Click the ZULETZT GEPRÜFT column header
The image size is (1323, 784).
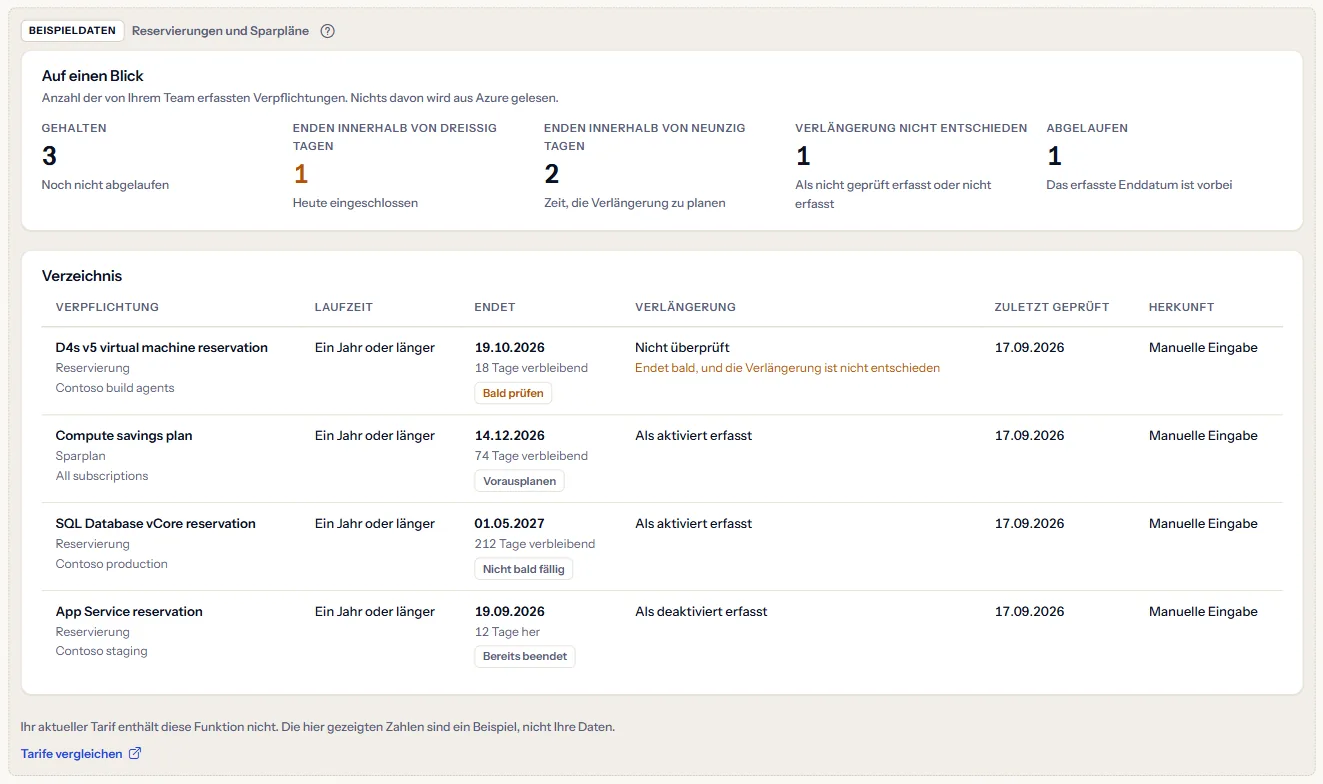click(x=1052, y=307)
